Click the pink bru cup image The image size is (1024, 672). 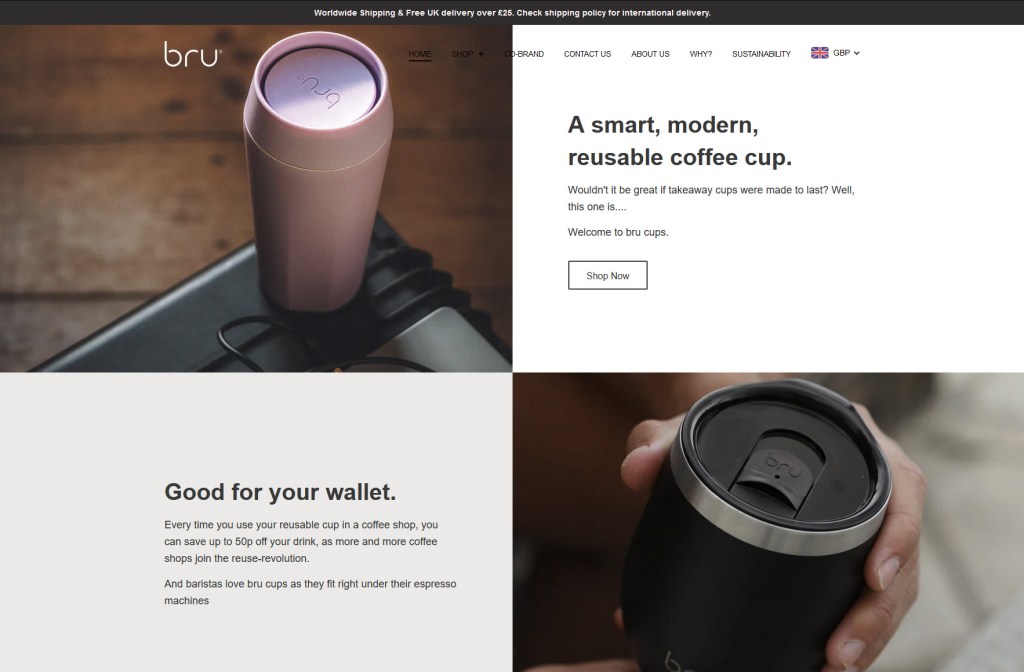click(256, 199)
